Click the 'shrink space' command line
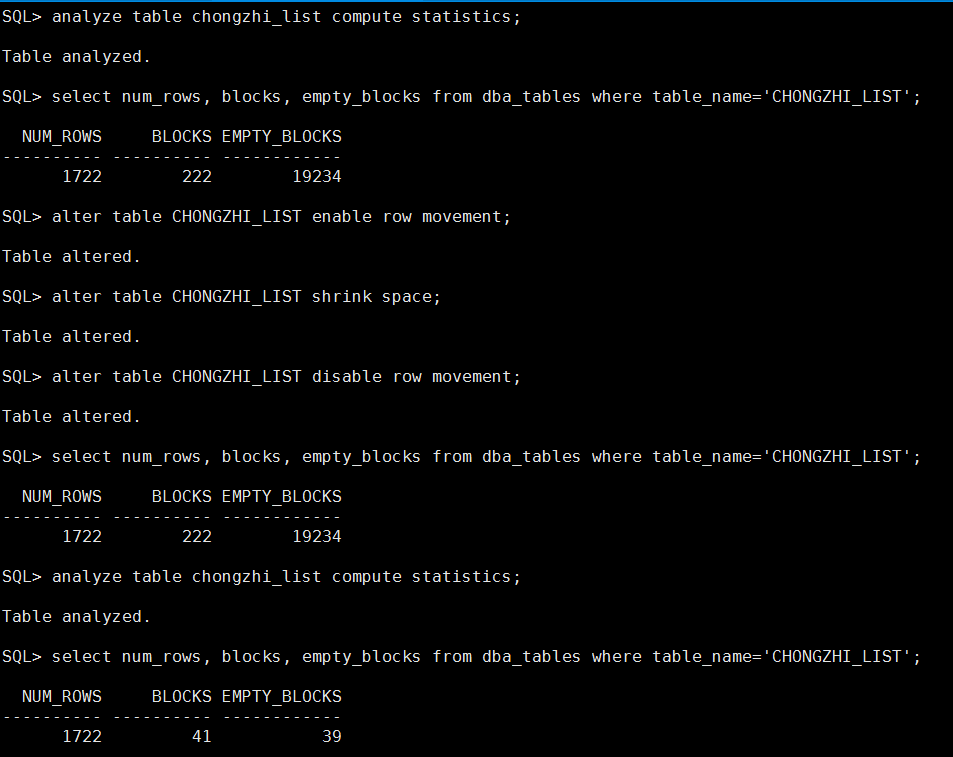Viewport: 953px width, 757px height. tap(221, 297)
